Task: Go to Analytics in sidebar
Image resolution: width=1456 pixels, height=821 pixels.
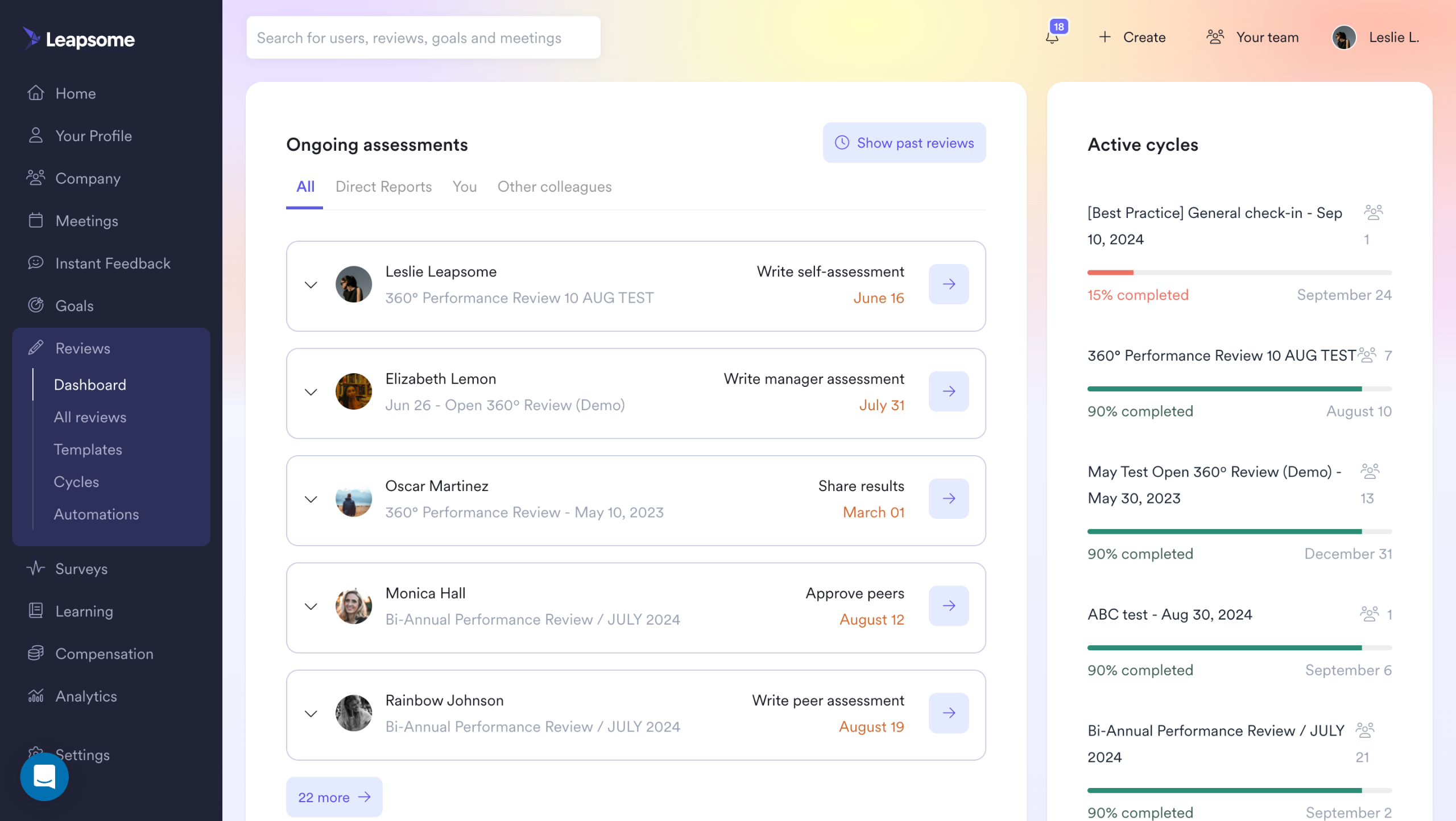Action: pyautogui.click(x=86, y=696)
